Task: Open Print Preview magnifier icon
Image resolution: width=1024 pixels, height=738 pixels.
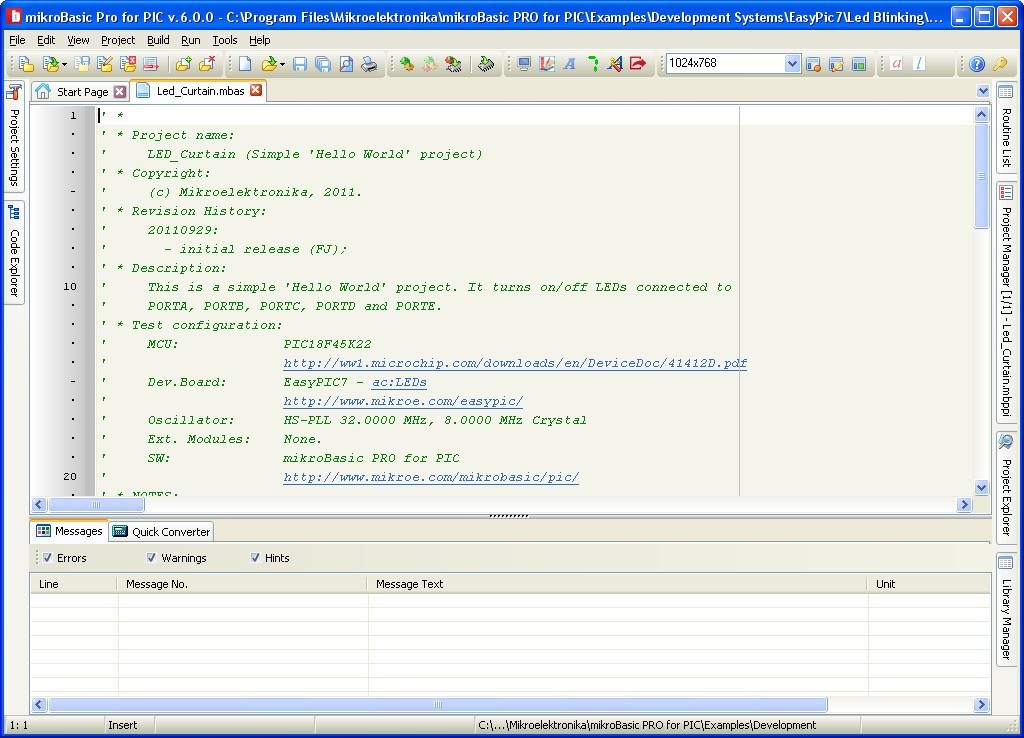Action: 346,63
